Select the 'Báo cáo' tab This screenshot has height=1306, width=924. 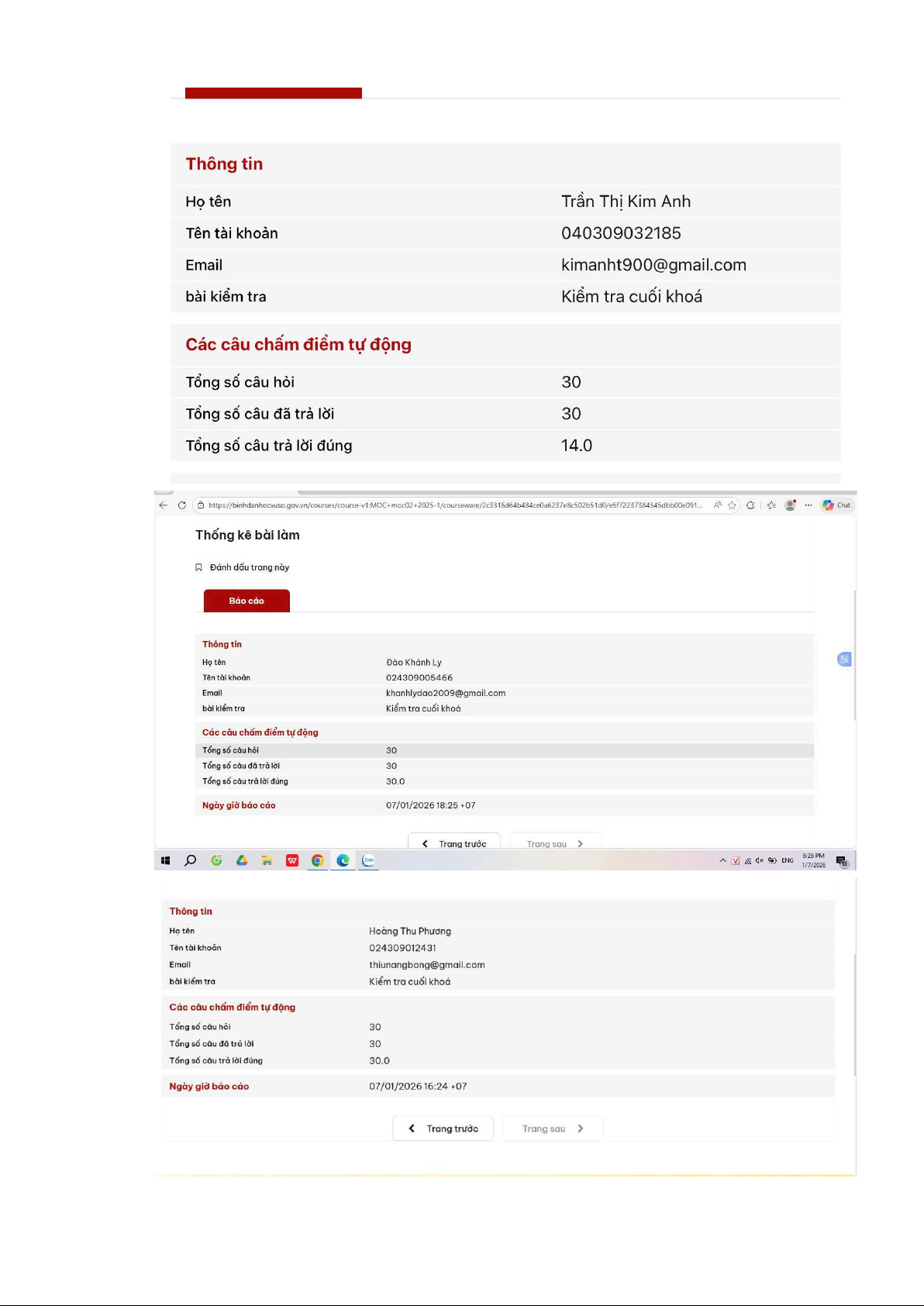247,601
